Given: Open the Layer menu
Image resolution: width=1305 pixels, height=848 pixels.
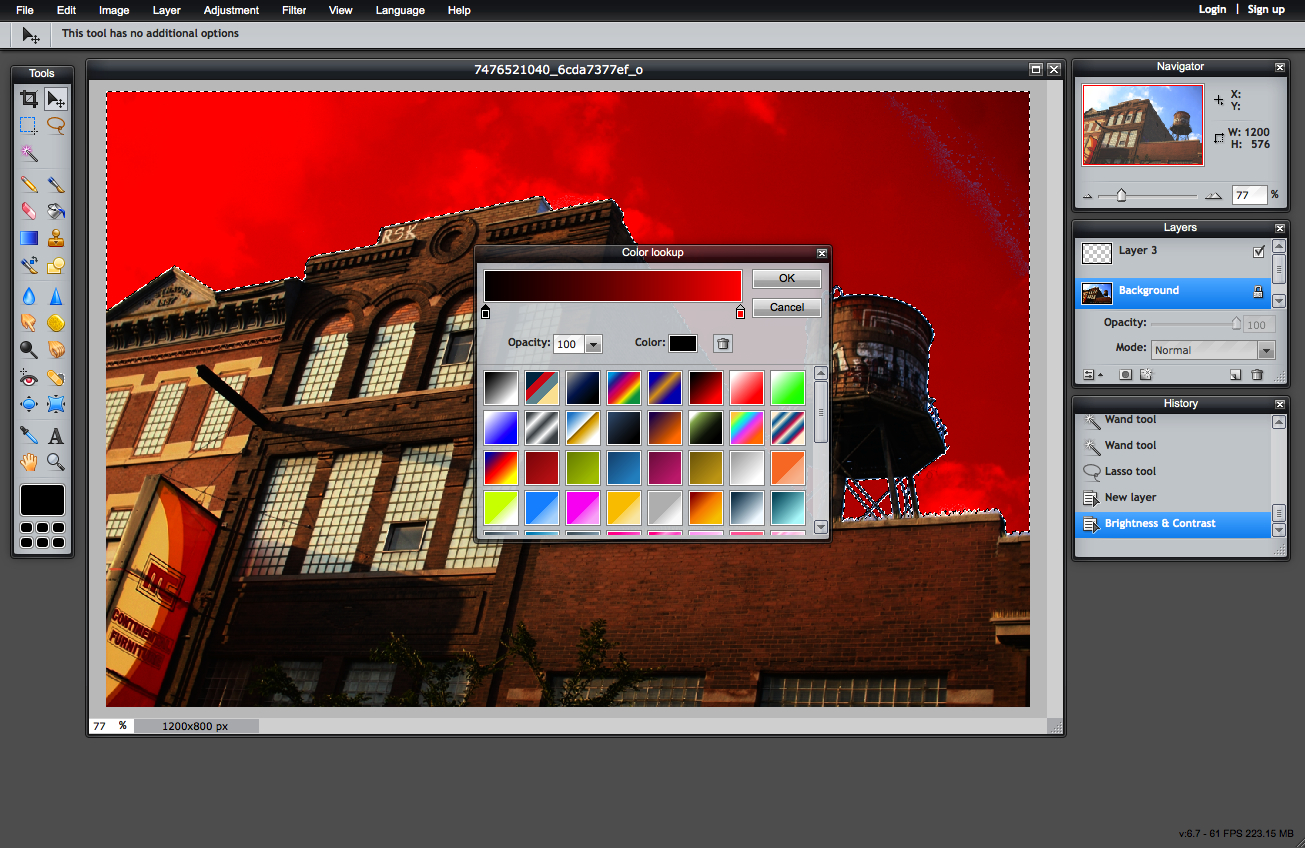Looking at the screenshot, I should click(x=167, y=10).
